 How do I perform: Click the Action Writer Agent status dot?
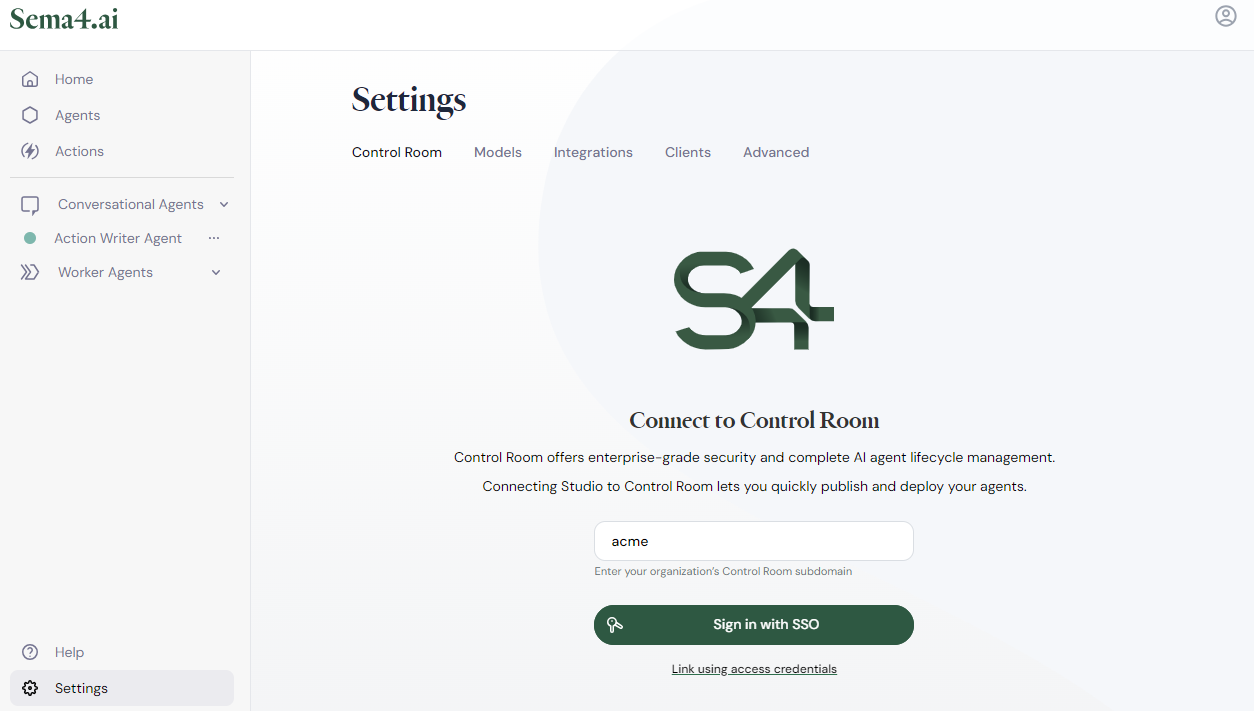point(30,238)
